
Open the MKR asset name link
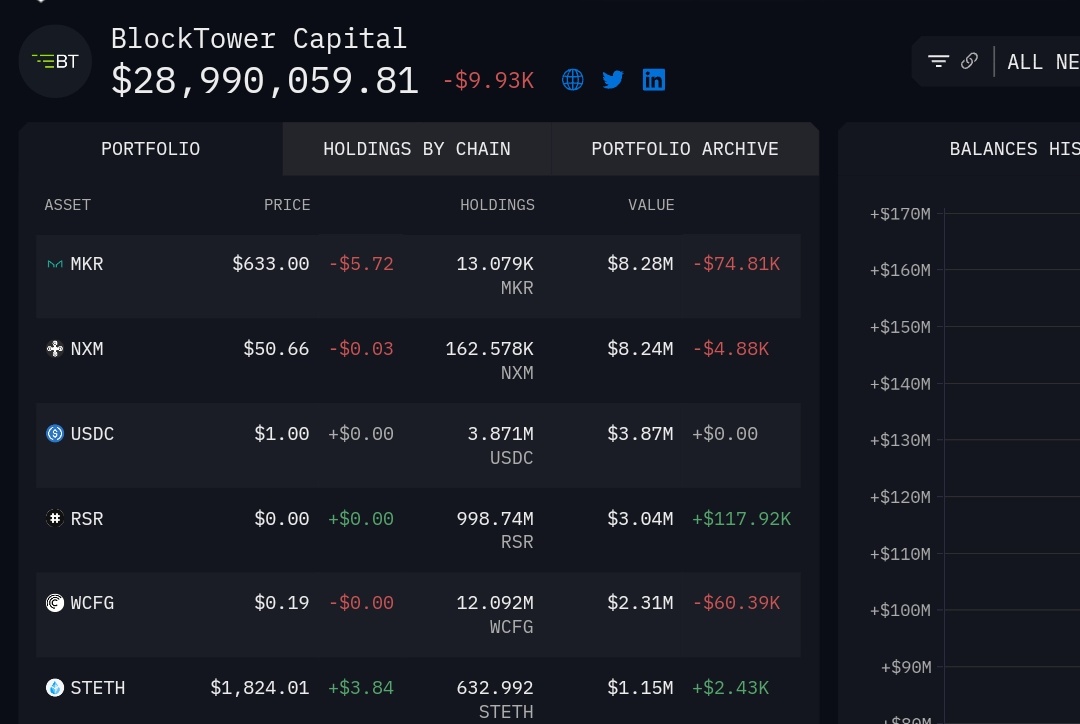click(87, 264)
